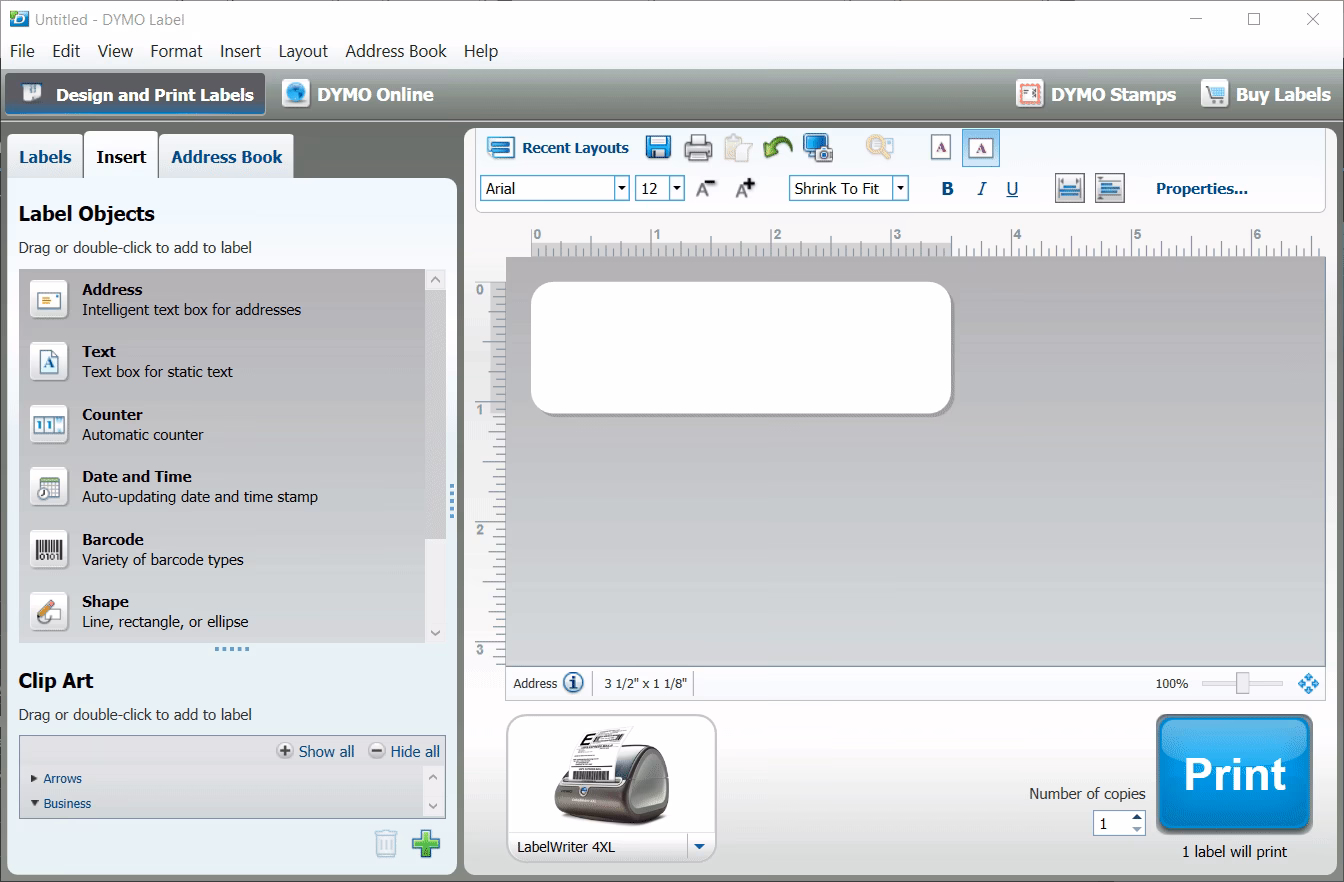1344x882 pixels.
Task: Toggle underline formatting
Action: tap(1012, 189)
